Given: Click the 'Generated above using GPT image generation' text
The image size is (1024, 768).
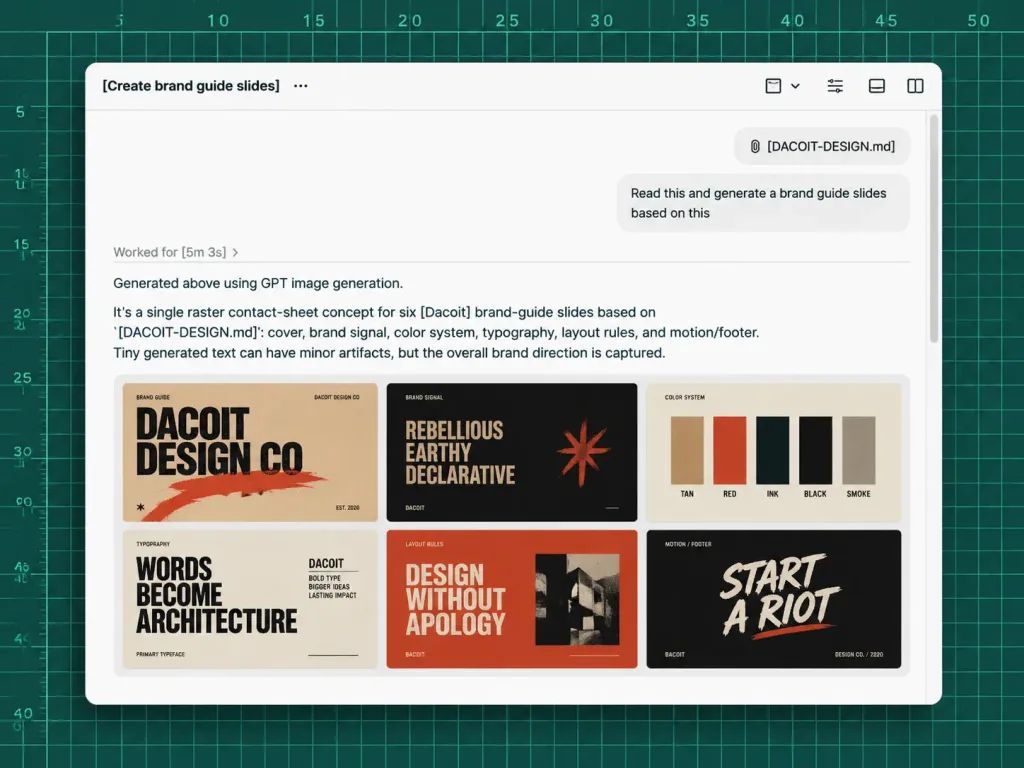Looking at the screenshot, I should point(258,283).
